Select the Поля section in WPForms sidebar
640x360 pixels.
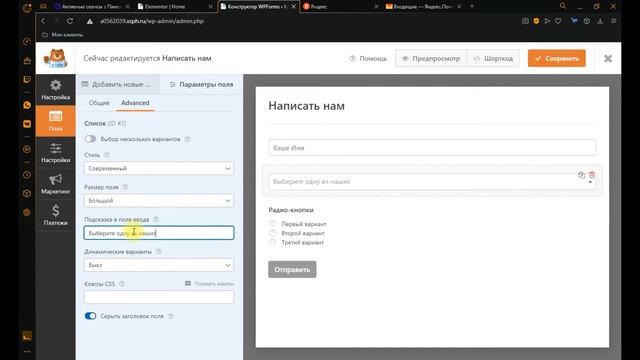[x=56, y=121]
